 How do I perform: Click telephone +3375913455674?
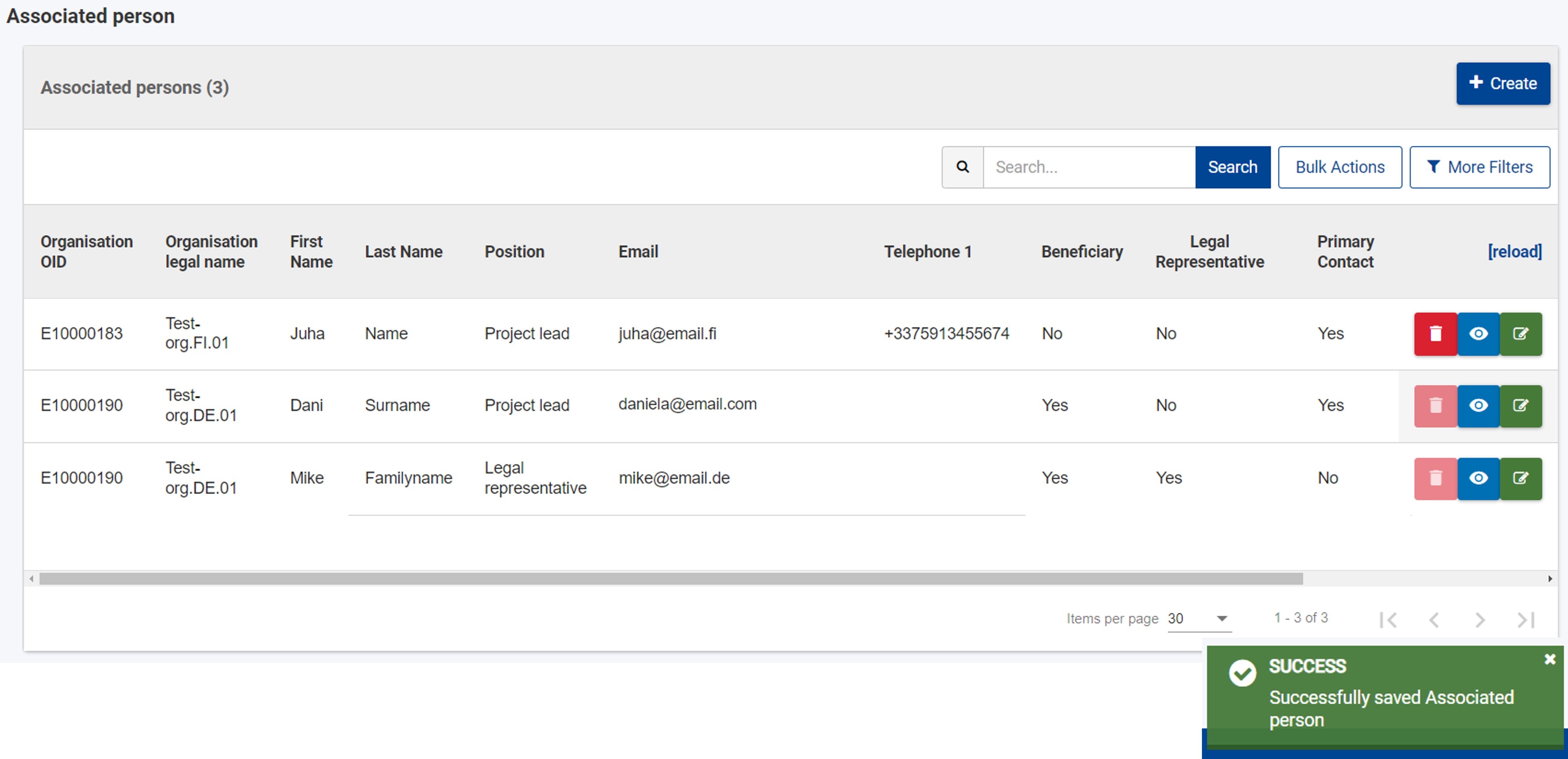pos(947,333)
